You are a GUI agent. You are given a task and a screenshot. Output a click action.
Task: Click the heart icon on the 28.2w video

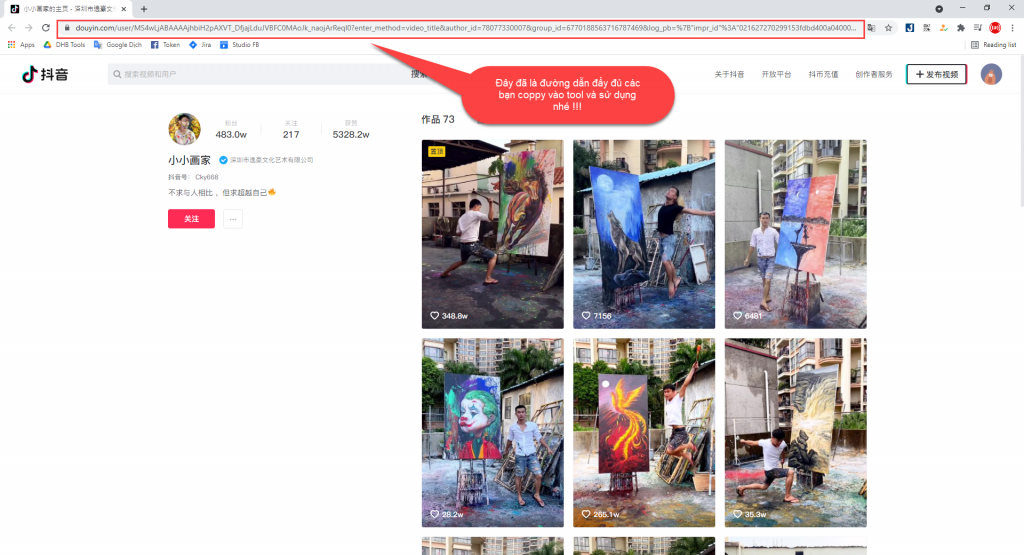[434, 514]
